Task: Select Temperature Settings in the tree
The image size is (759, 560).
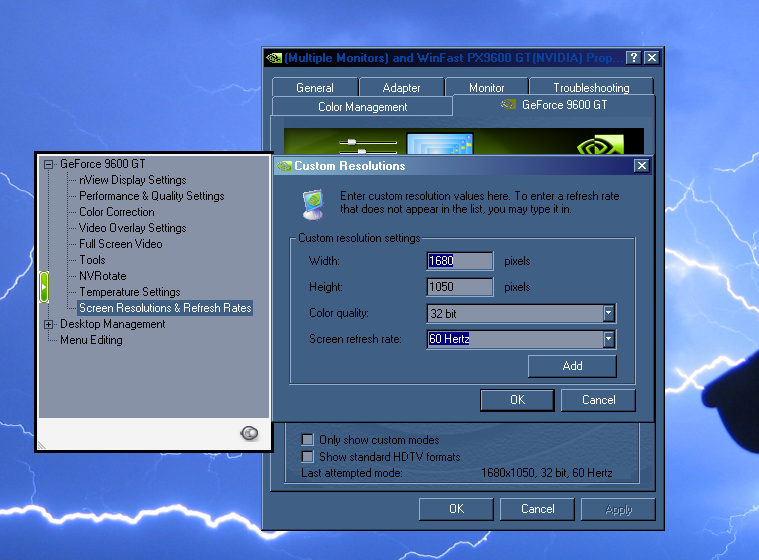Action: pos(130,292)
